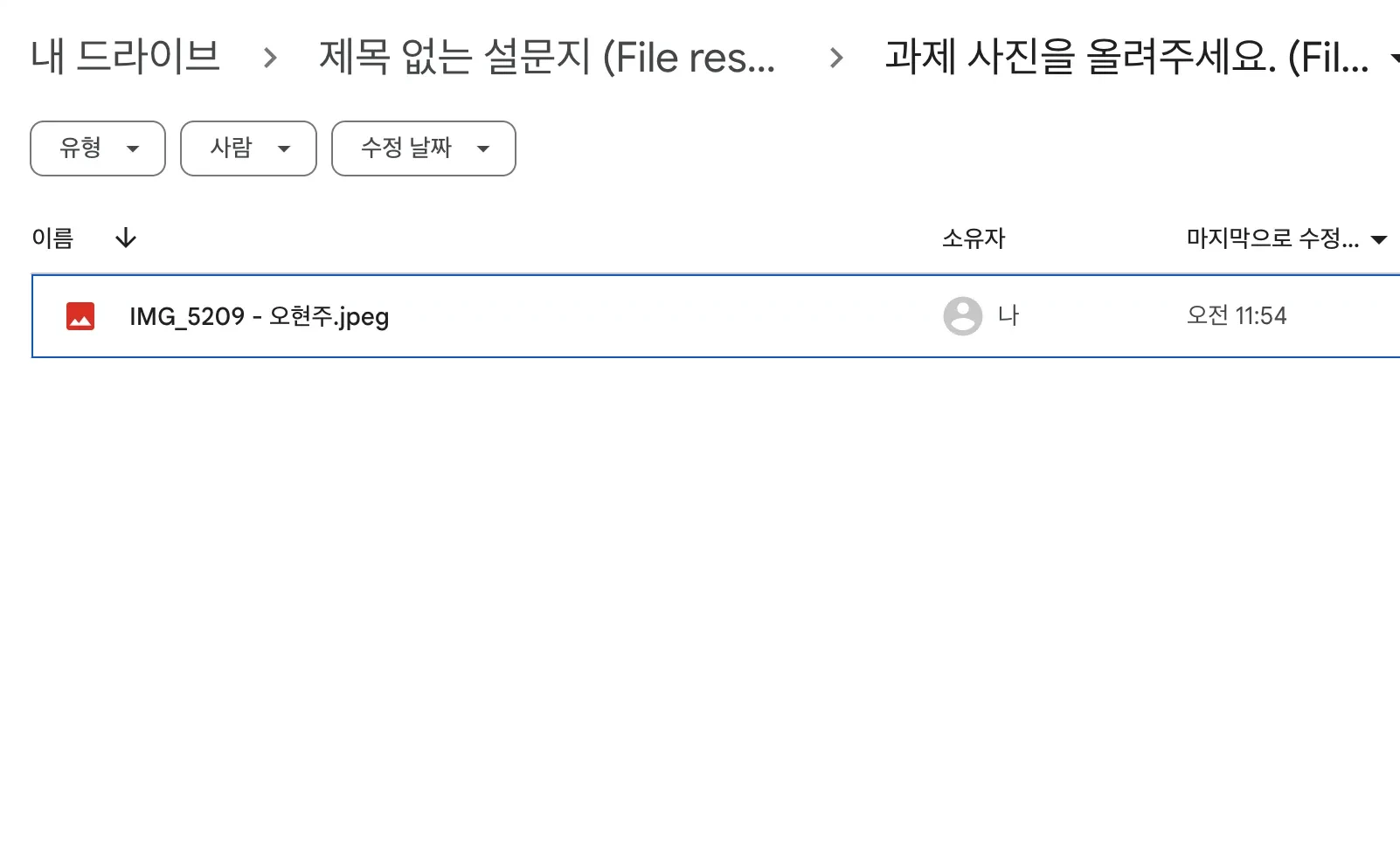Click breadcrumb chevron right after 내 드라이브
The image size is (1400, 856).
coord(270,59)
